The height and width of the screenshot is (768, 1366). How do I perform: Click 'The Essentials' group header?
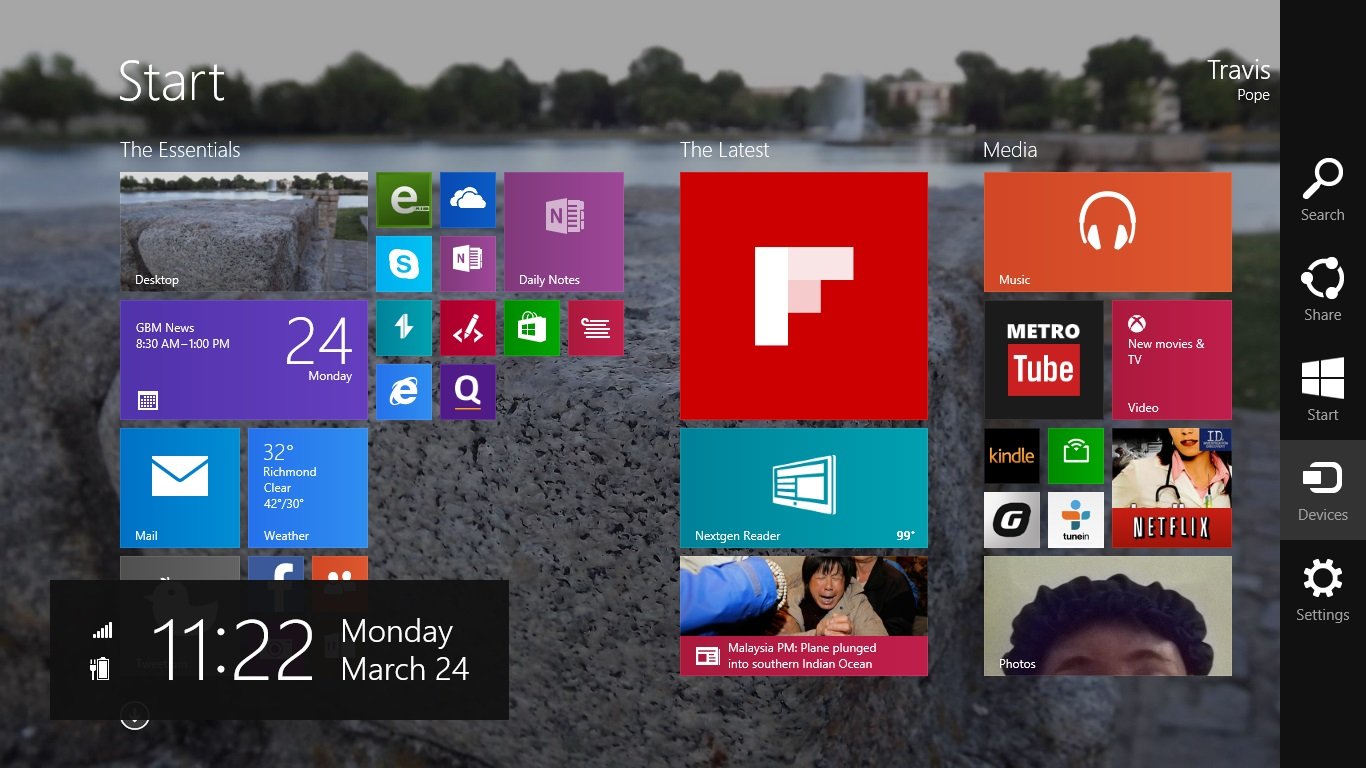point(180,150)
